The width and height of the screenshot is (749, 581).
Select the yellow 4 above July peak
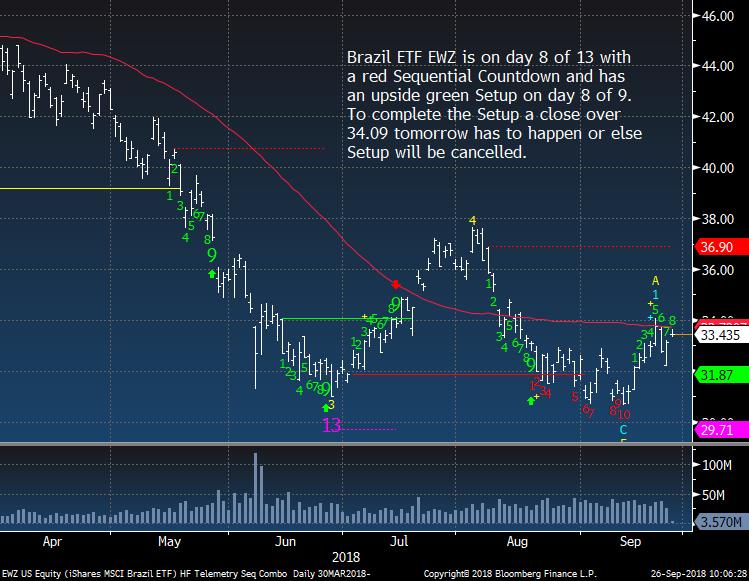[x=472, y=220]
